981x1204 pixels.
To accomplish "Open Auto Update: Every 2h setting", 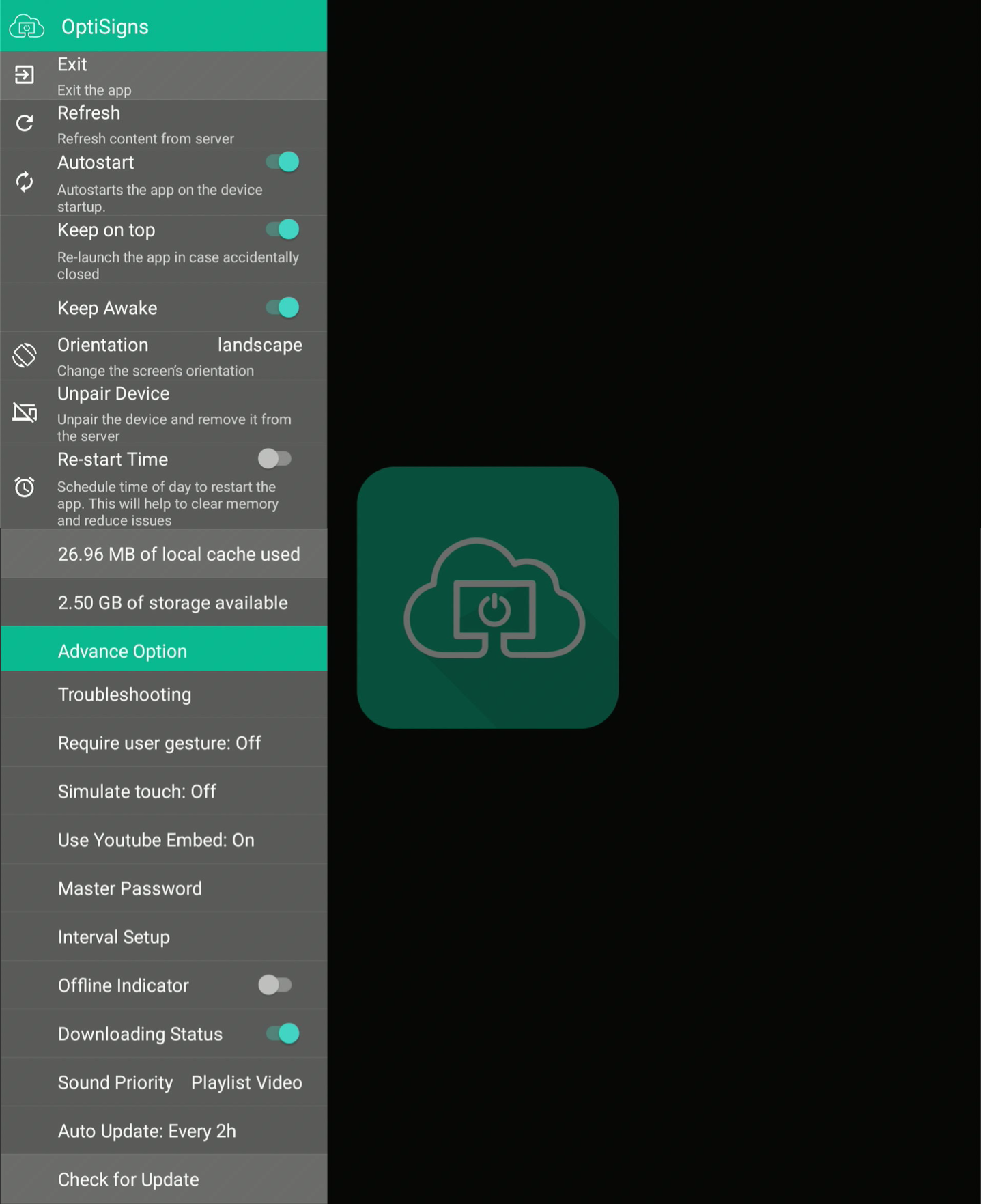I will [x=164, y=1131].
